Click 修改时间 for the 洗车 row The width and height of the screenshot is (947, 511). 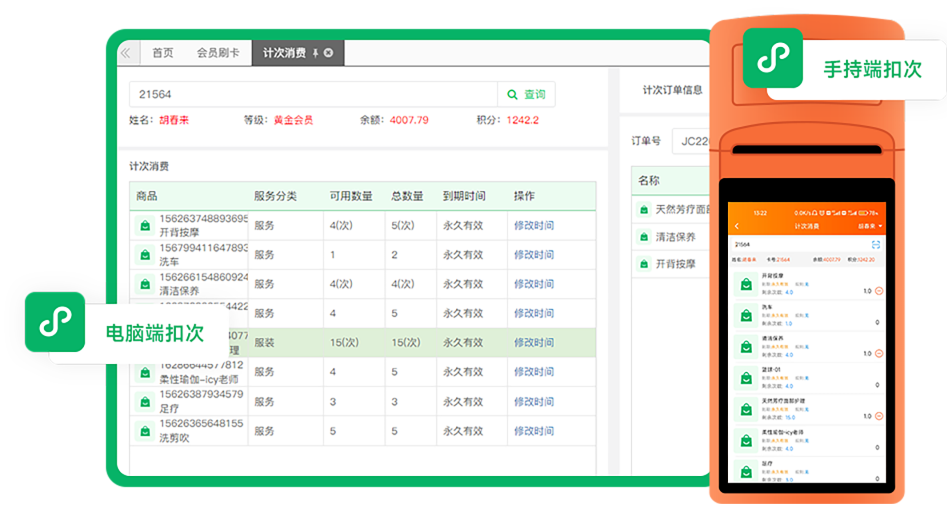tap(533, 255)
